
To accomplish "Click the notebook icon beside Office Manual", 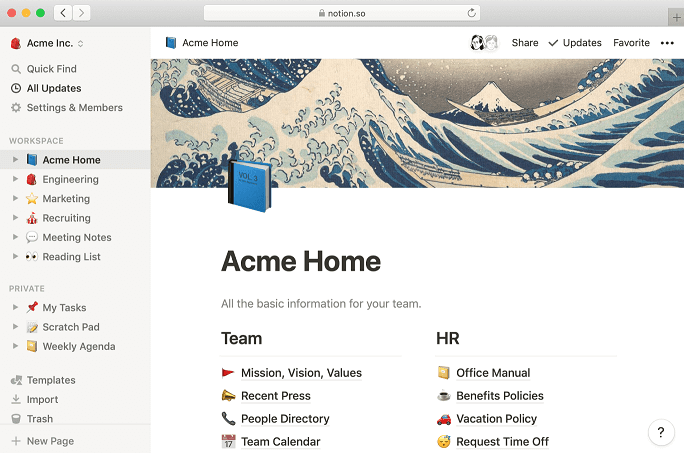I will [443, 372].
